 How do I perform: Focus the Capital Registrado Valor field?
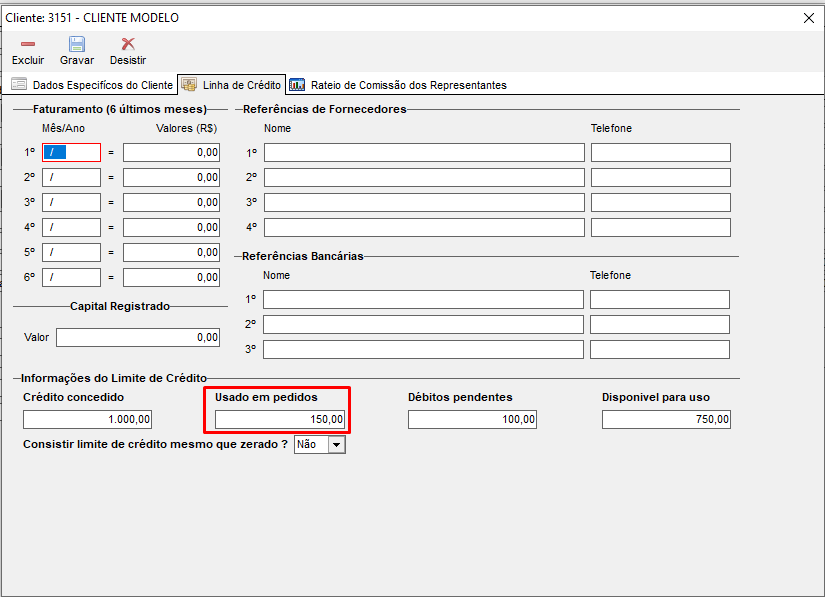138,337
